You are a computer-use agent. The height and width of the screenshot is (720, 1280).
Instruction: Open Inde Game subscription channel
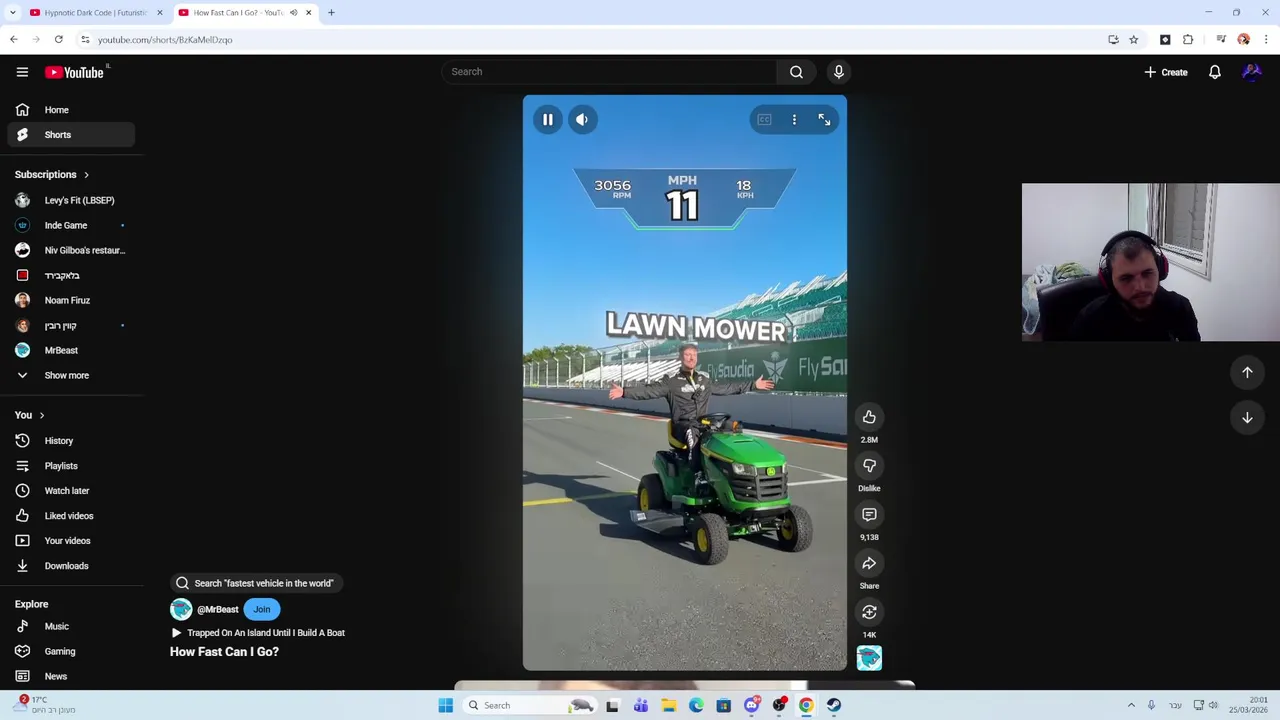coord(70,225)
